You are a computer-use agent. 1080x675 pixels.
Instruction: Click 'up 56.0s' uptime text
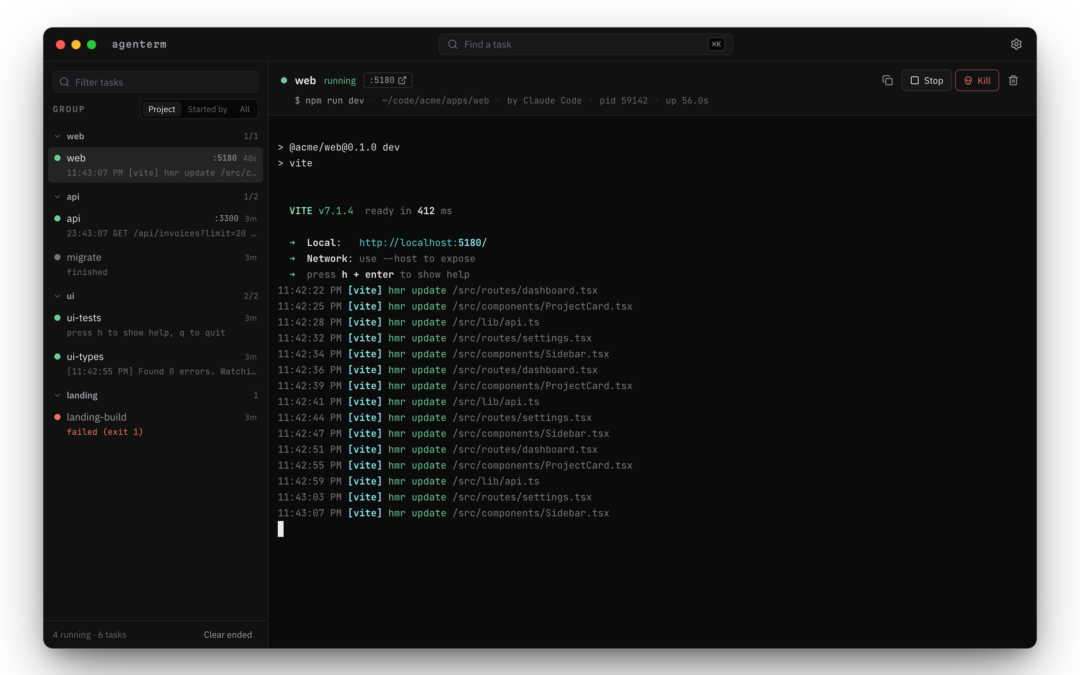pyautogui.click(x=687, y=101)
